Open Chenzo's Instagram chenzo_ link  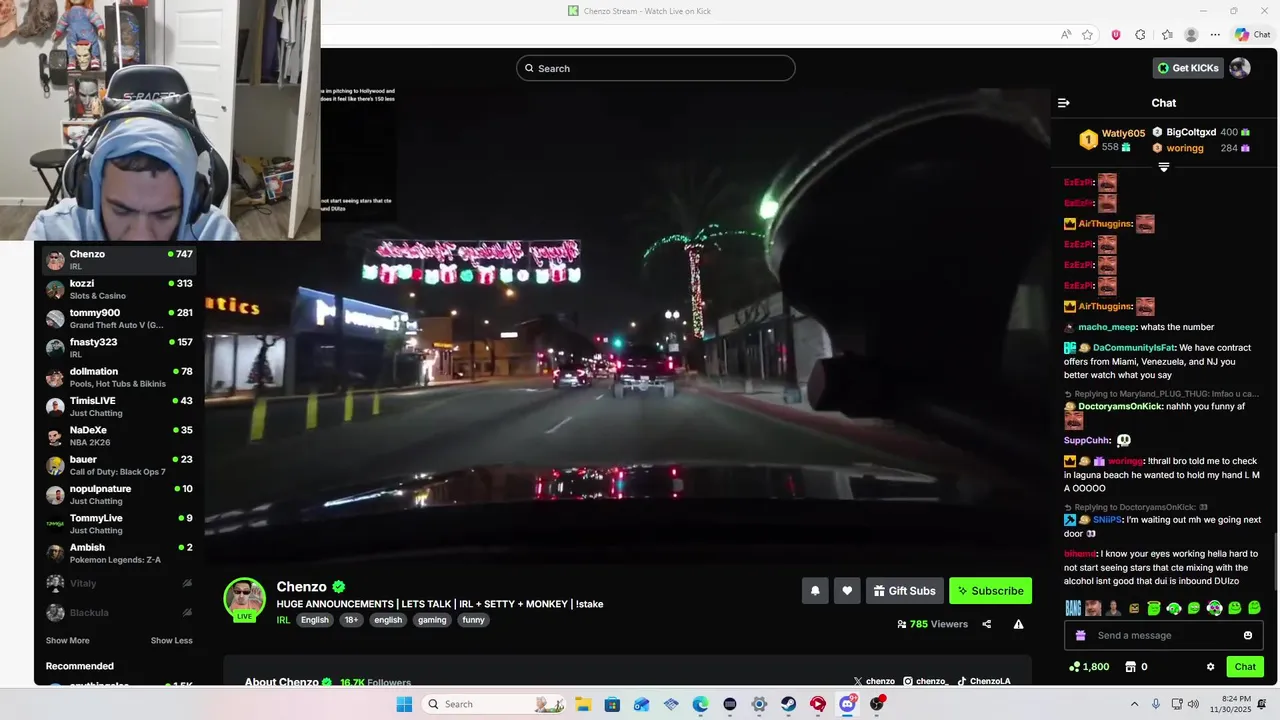tap(925, 681)
